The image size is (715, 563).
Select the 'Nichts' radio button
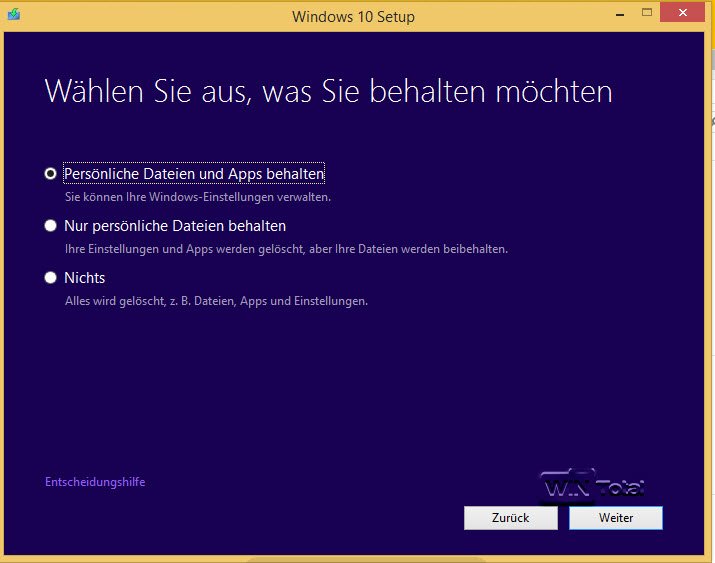51,278
